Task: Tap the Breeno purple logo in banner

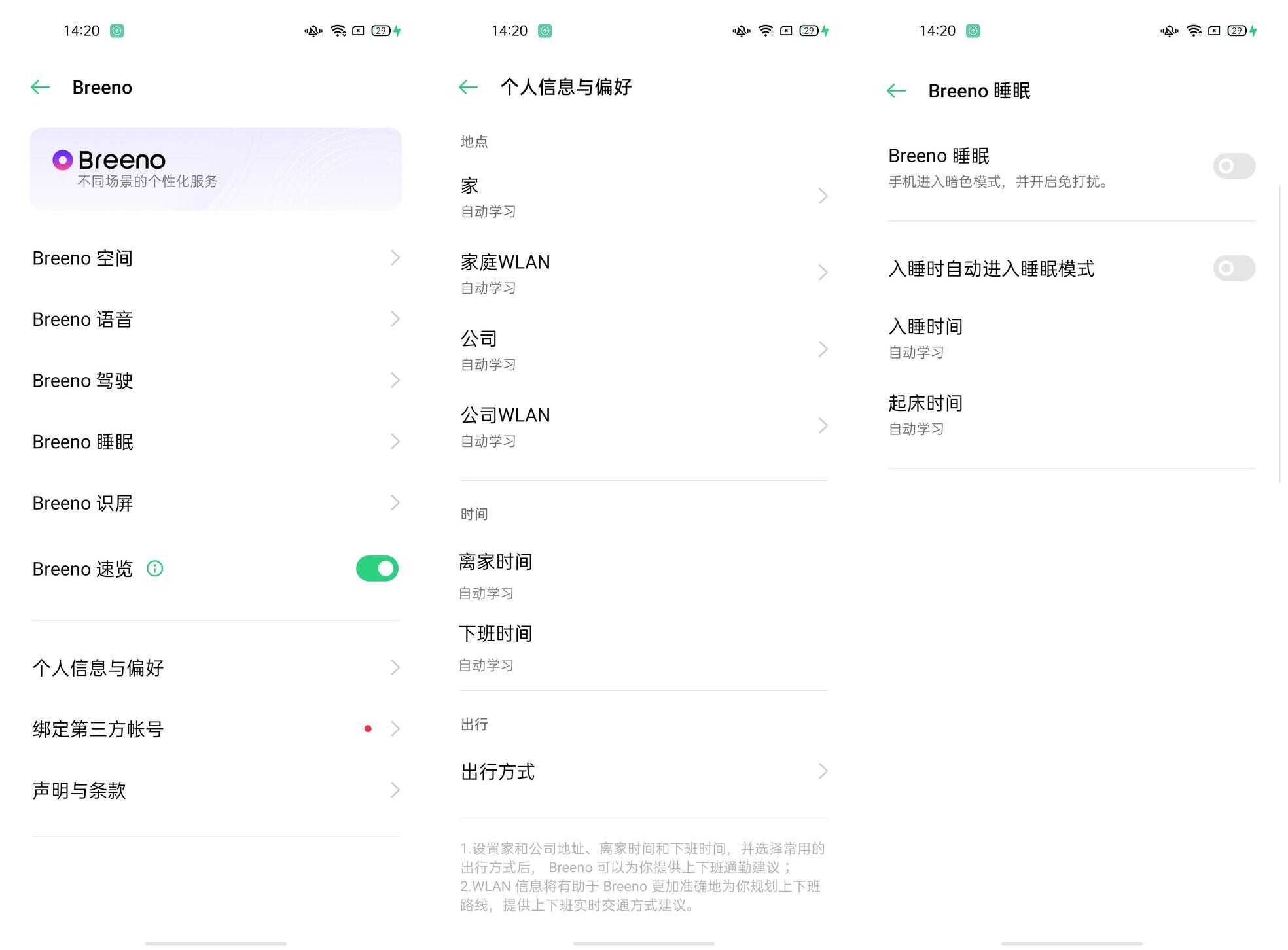Action: point(62,160)
